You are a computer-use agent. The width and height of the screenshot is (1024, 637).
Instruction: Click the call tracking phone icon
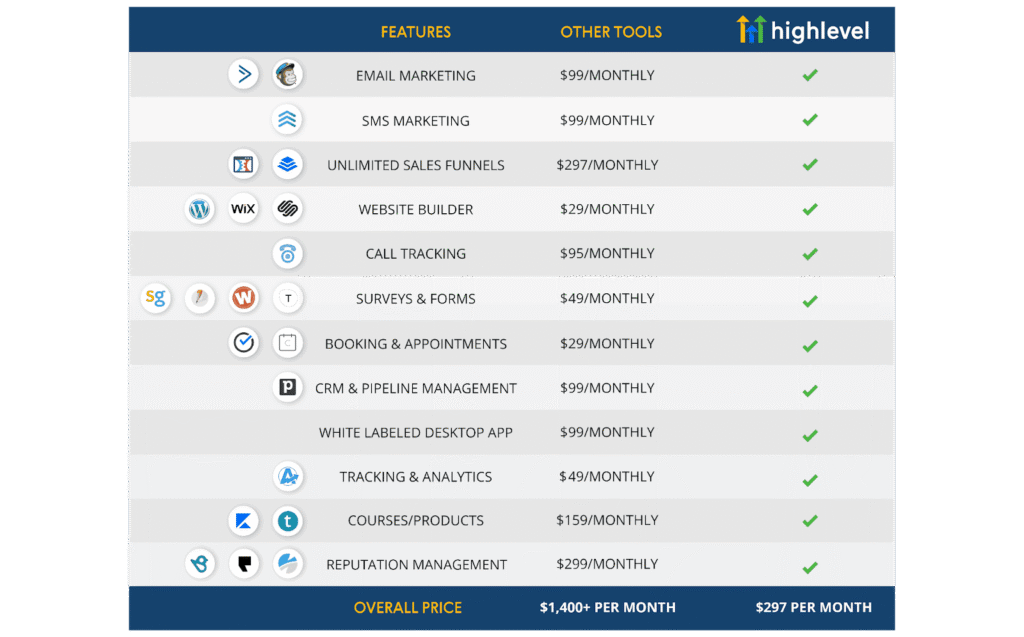[287, 254]
